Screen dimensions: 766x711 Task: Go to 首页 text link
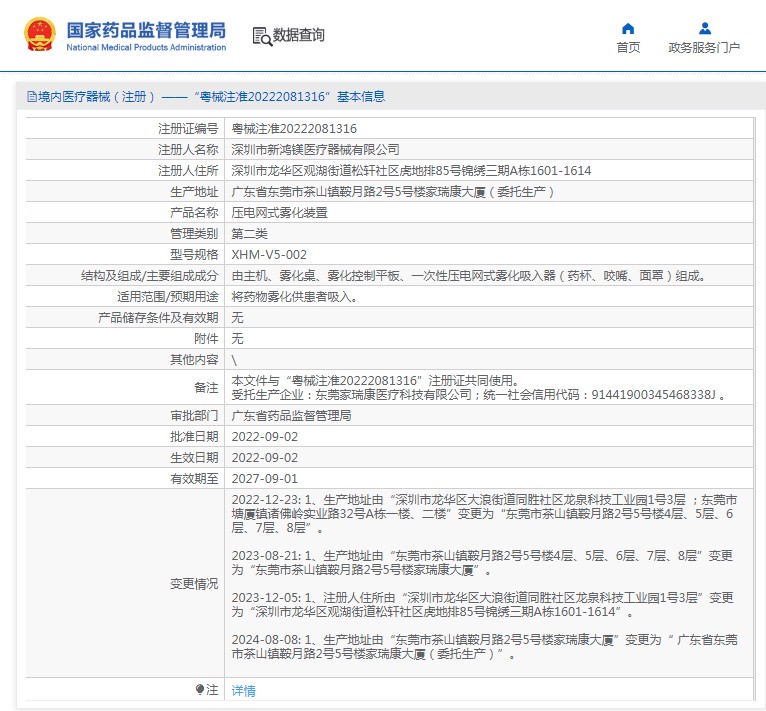[x=628, y=47]
